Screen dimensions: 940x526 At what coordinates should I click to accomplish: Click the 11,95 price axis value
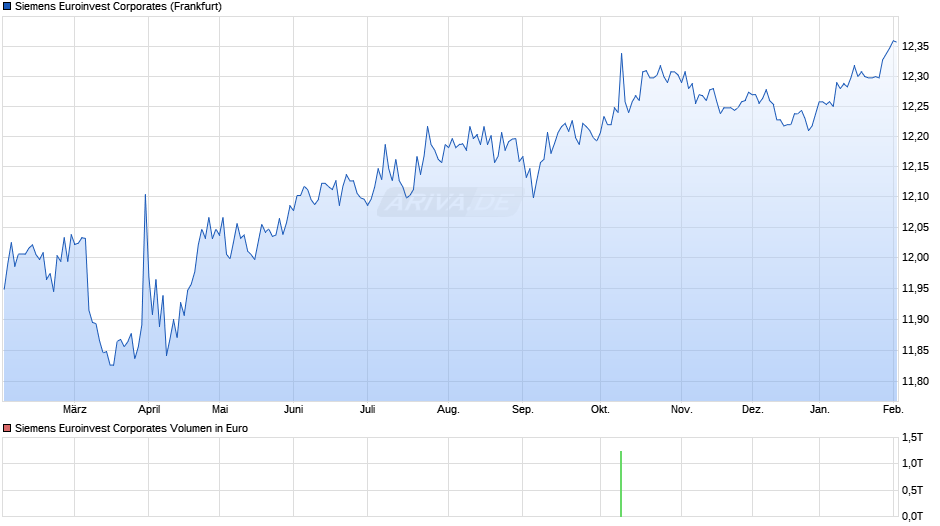pyautogui.click(x=915, y=288)
